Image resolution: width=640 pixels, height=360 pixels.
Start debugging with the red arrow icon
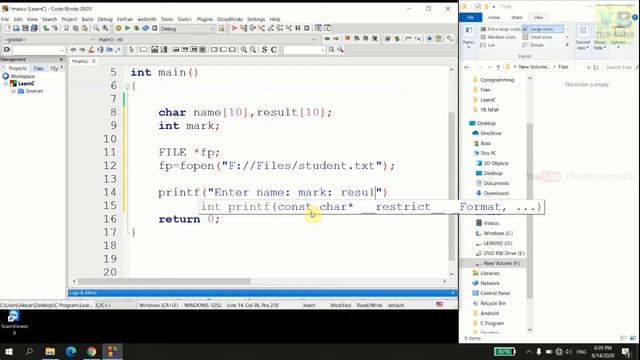(234, 28)
